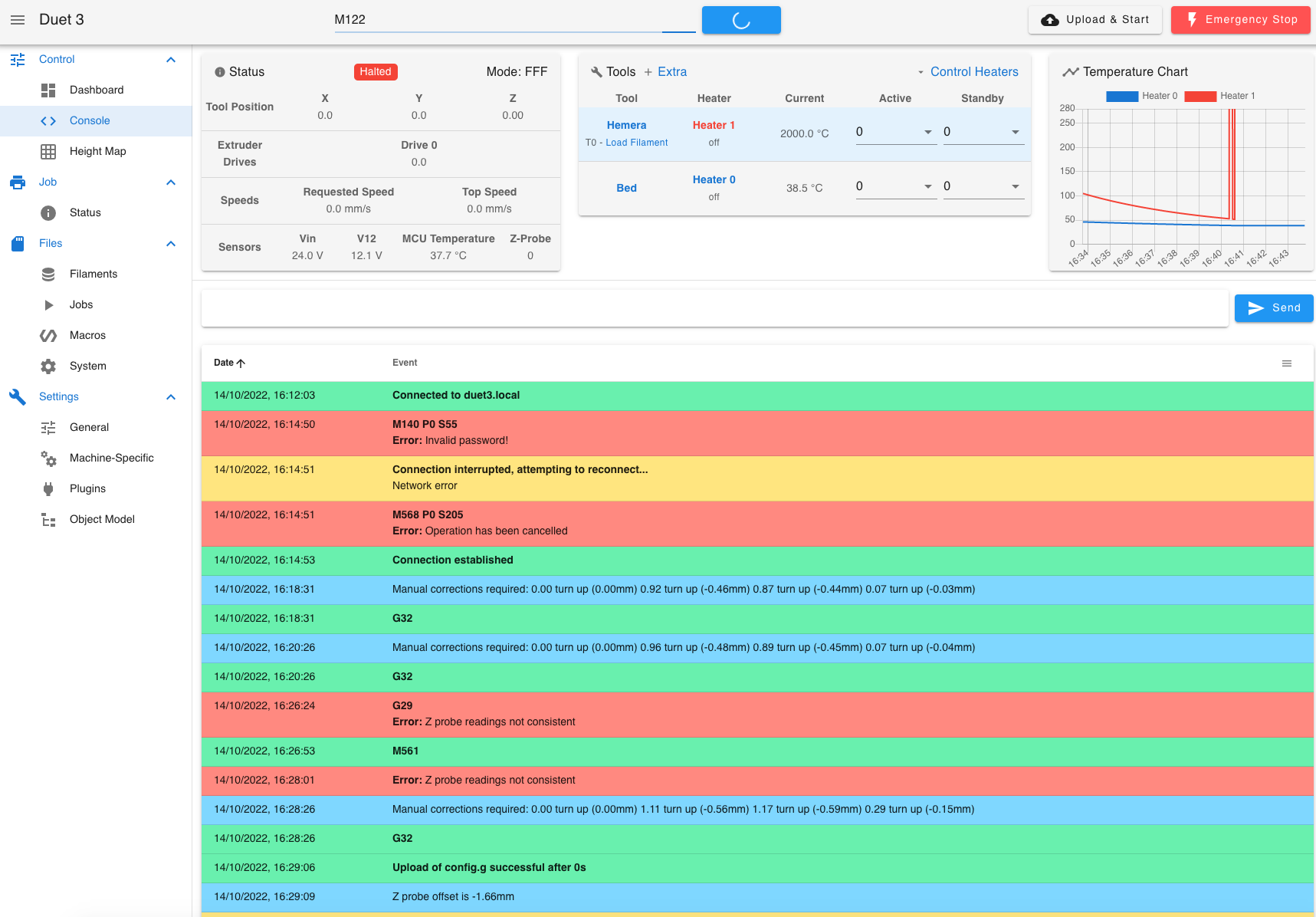Image resolution: width=1316 pixels, height=917 pixels.
Task: Open the hamburger navigation menu
Action: click(x=18, y=20)
